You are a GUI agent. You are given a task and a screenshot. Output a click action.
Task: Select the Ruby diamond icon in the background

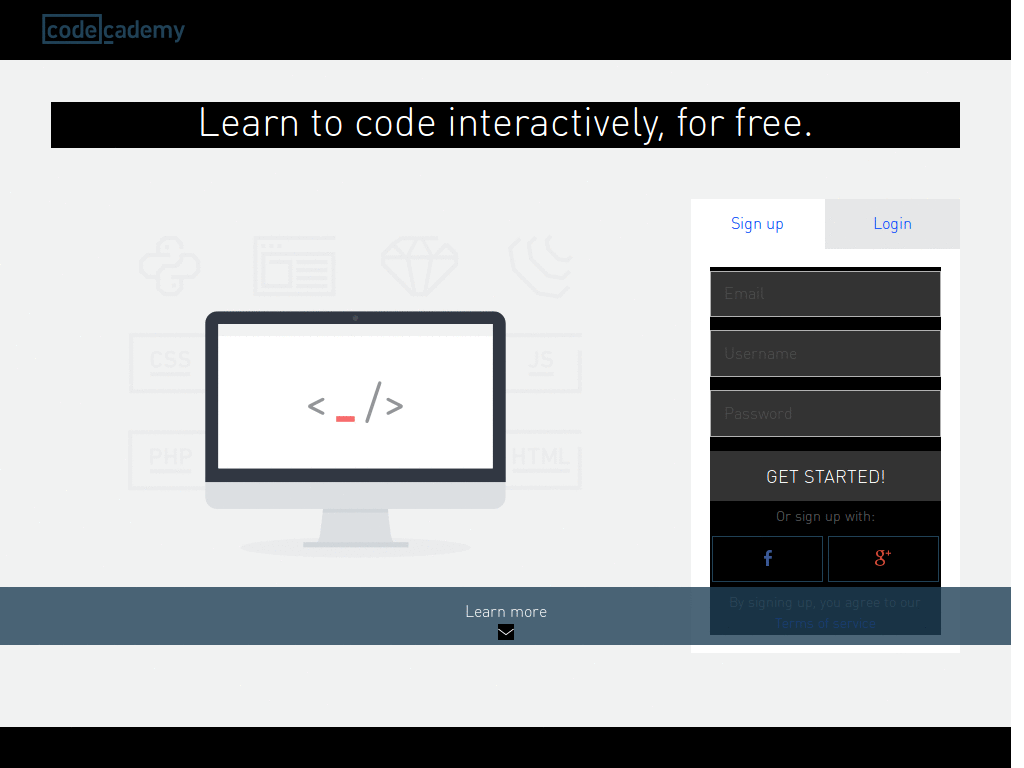click(x=419, y=267)
